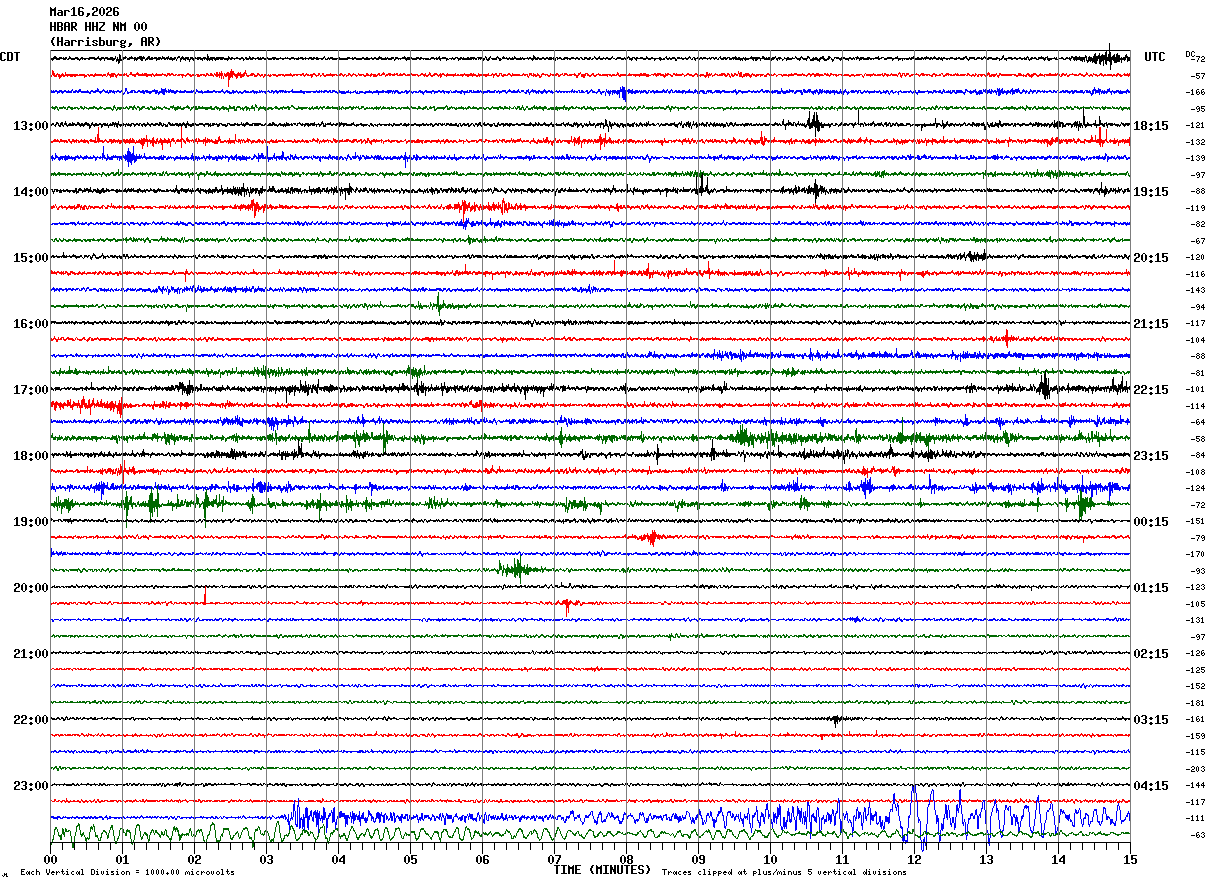
Task: Click the 23:00 CDT time label
Action: [x=30, y=786]
